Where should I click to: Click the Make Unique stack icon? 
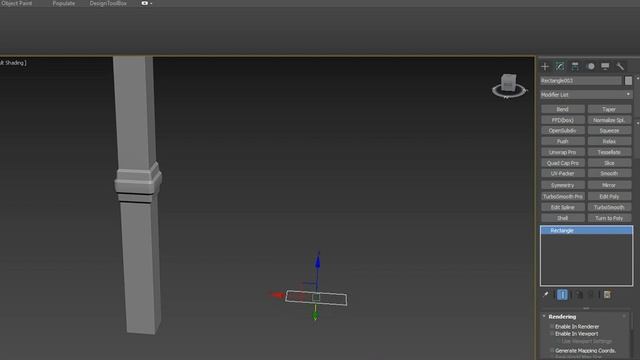(x=579, y=295)
